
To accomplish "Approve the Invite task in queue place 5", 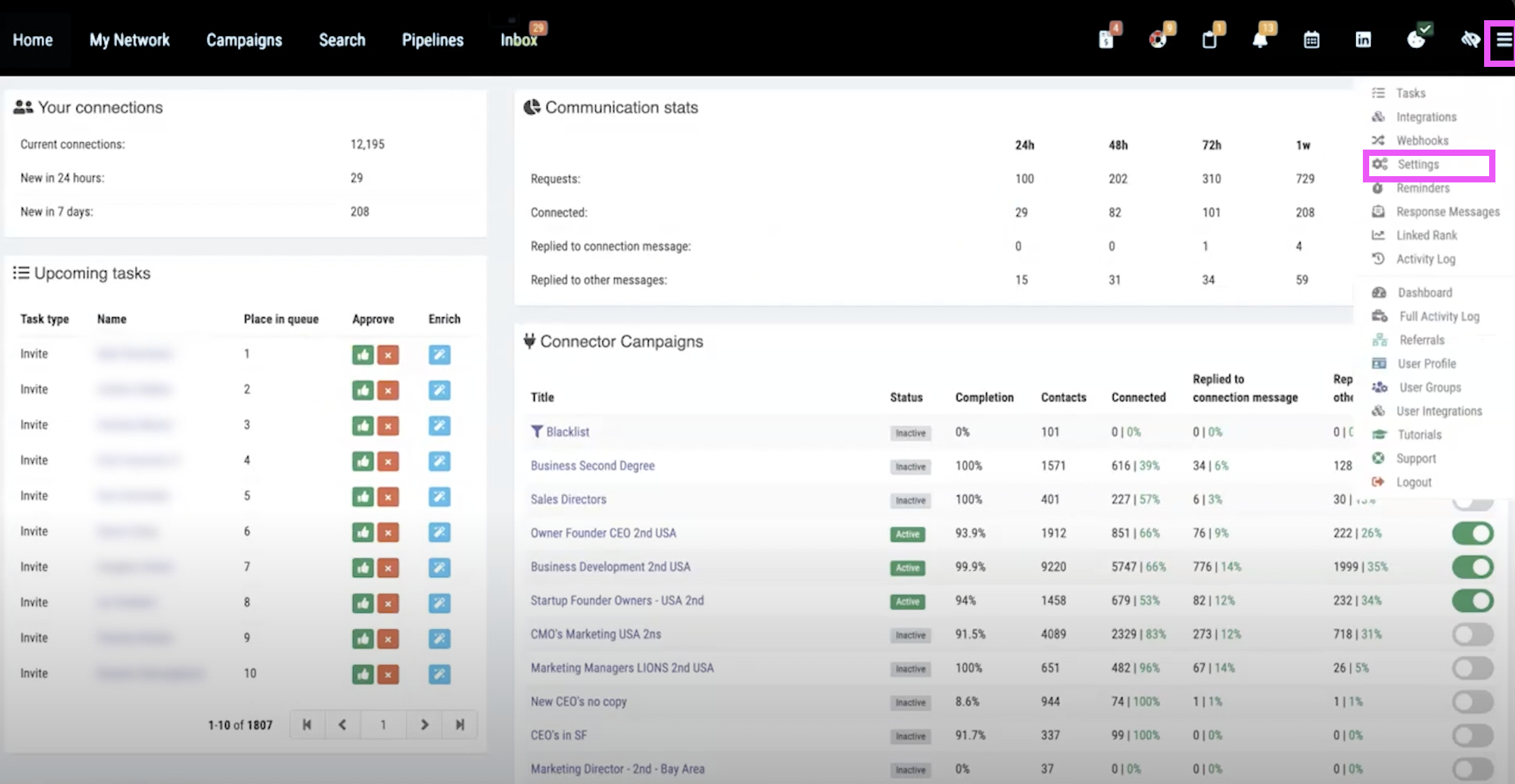I will pos(363,497).
